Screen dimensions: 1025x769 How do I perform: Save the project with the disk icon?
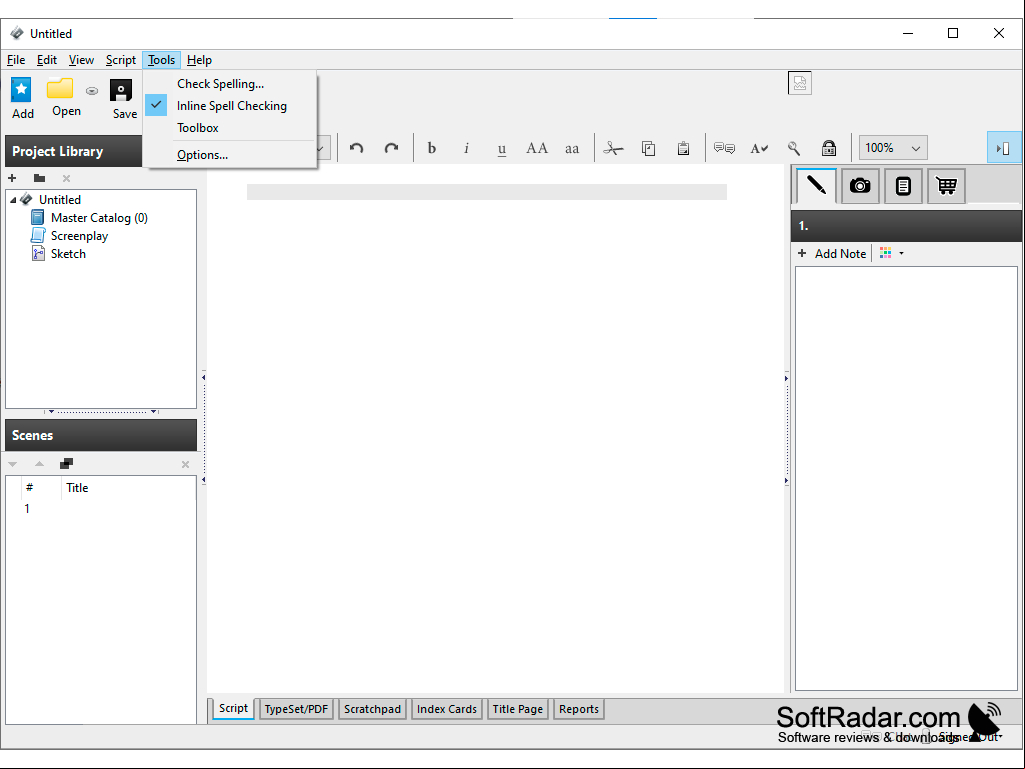pyautogui.click(x=121, y=90)
